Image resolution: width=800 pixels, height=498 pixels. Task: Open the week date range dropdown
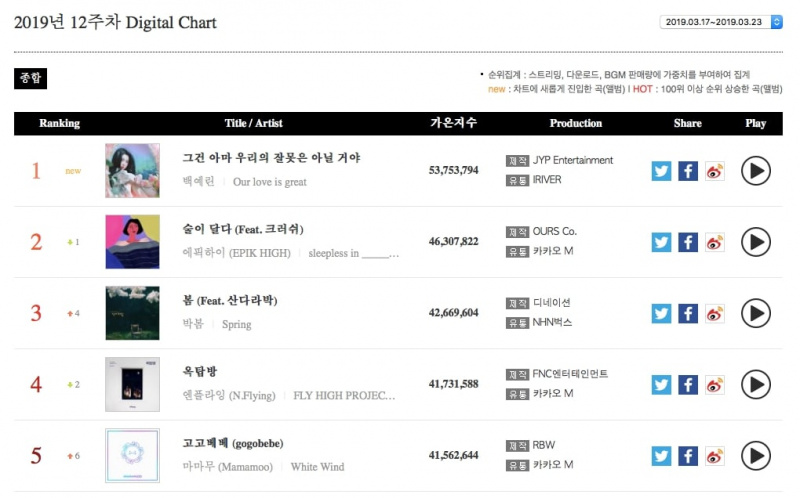pyautogui.click(x=721, y=22)
